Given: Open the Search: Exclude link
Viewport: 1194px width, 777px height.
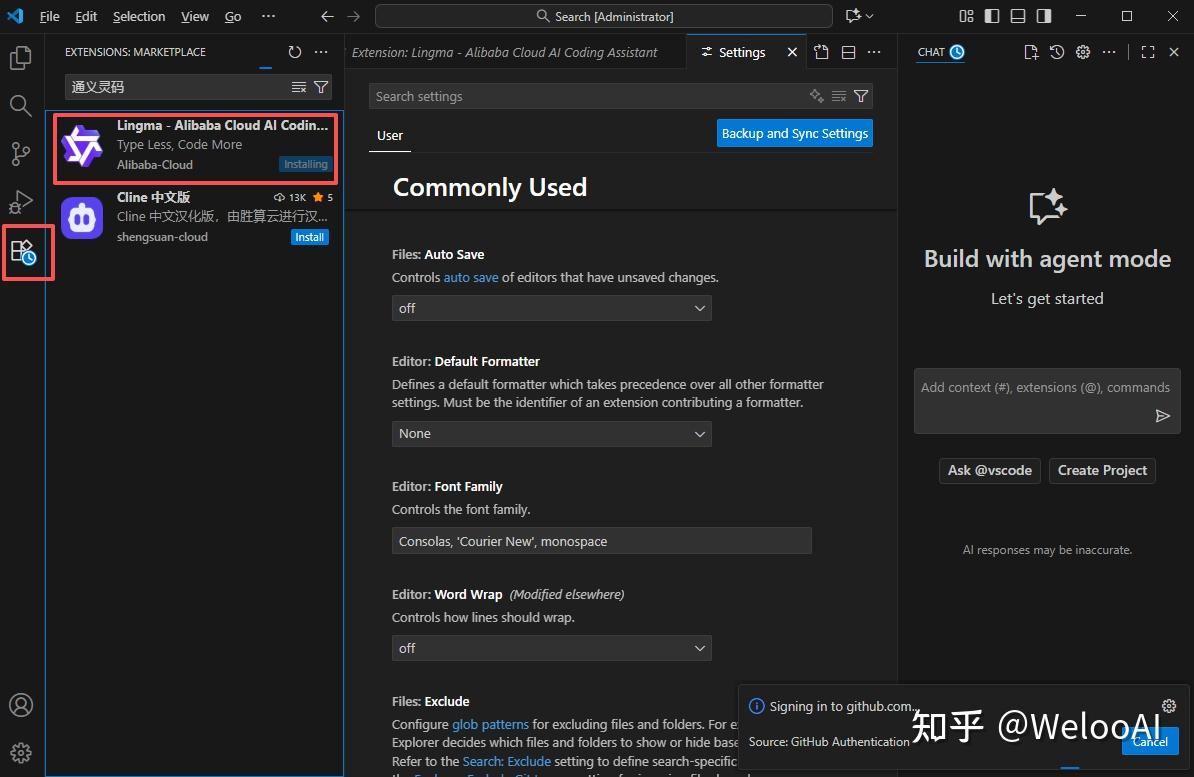Looking at the screenshot, I should pos(506,761).
